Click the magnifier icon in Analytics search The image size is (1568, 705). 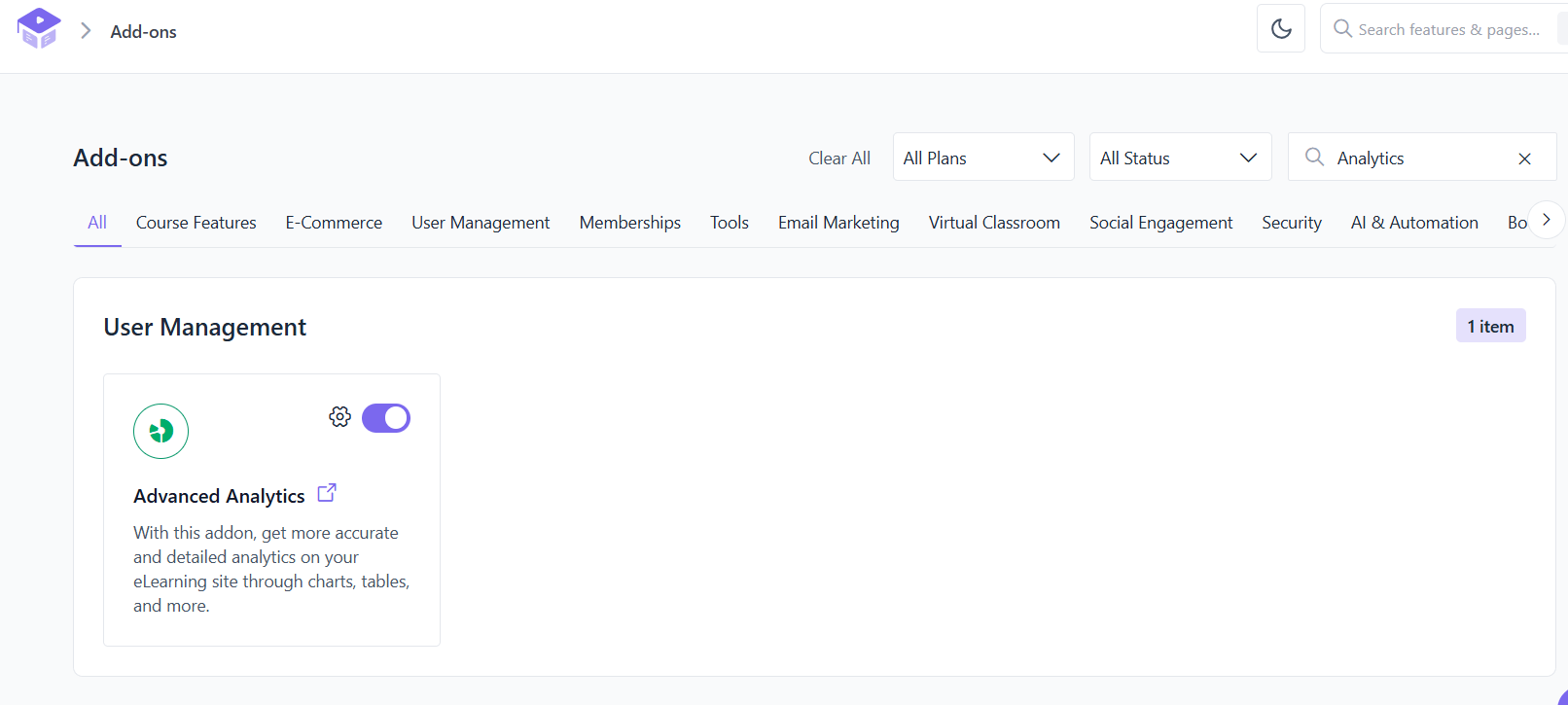point(1314,157)
